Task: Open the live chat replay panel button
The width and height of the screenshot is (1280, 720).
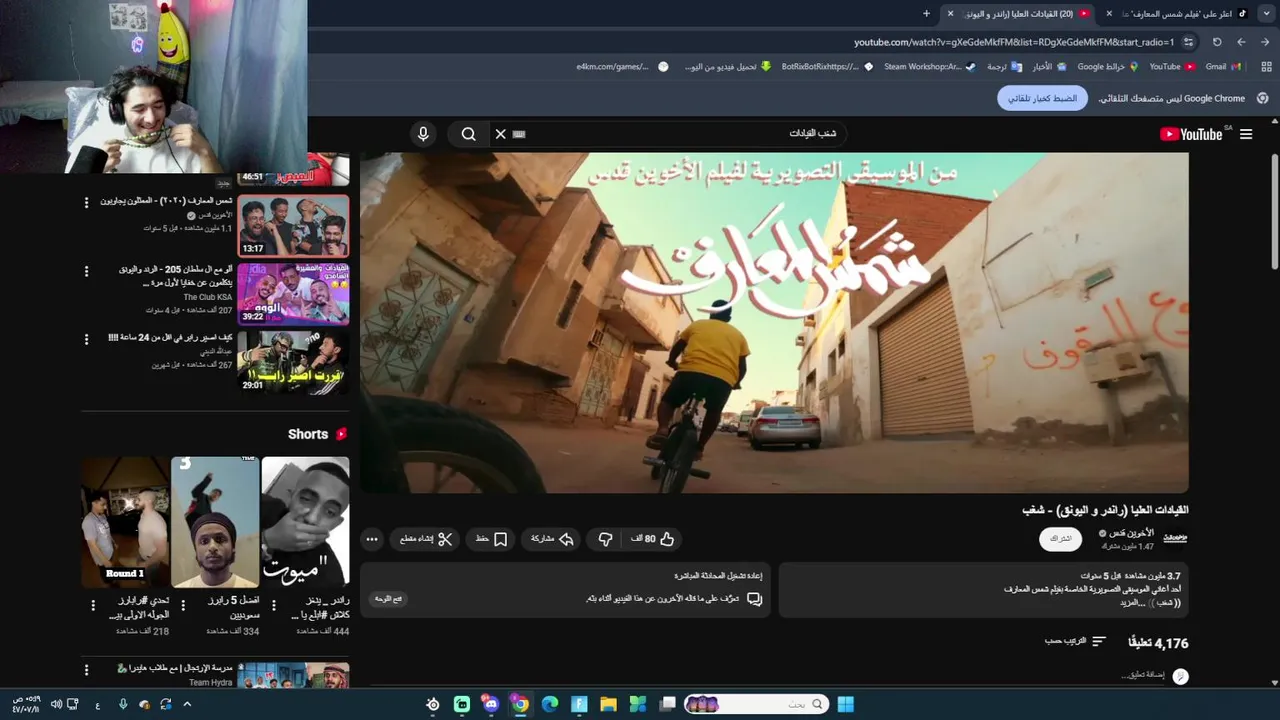Action: [390, 598]
